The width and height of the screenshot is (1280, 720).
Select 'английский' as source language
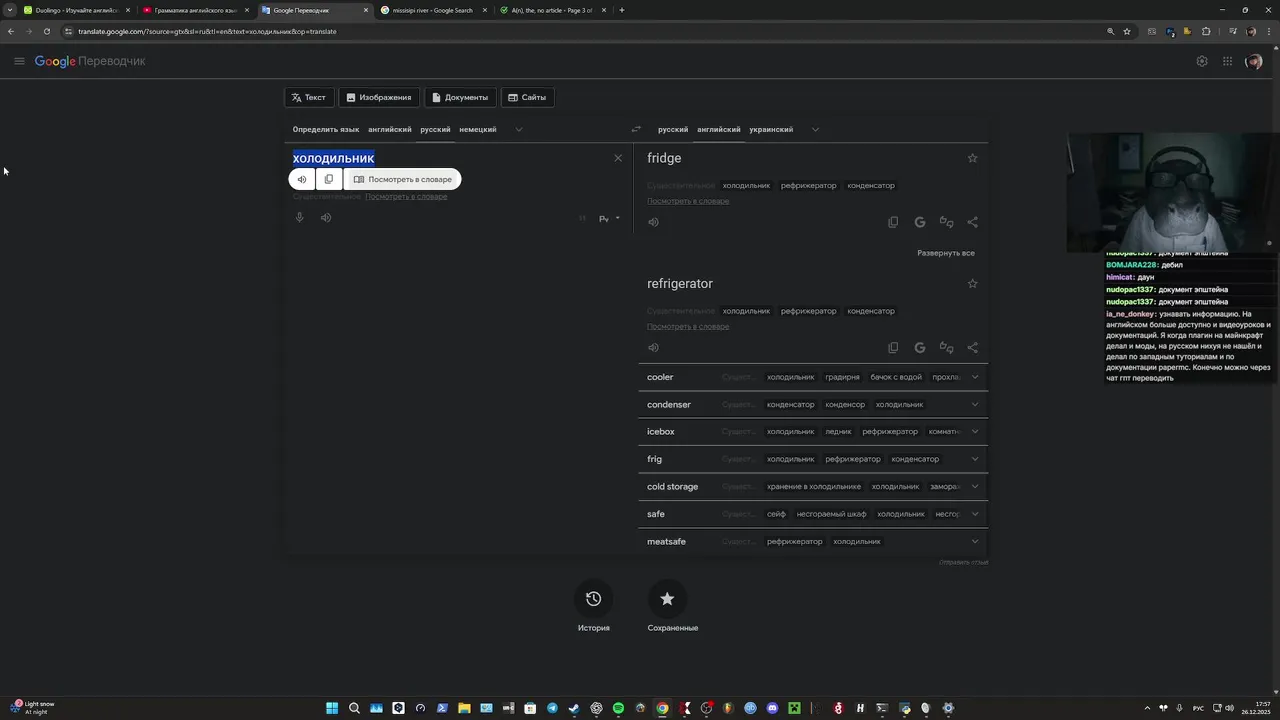[x=390, y=129]
